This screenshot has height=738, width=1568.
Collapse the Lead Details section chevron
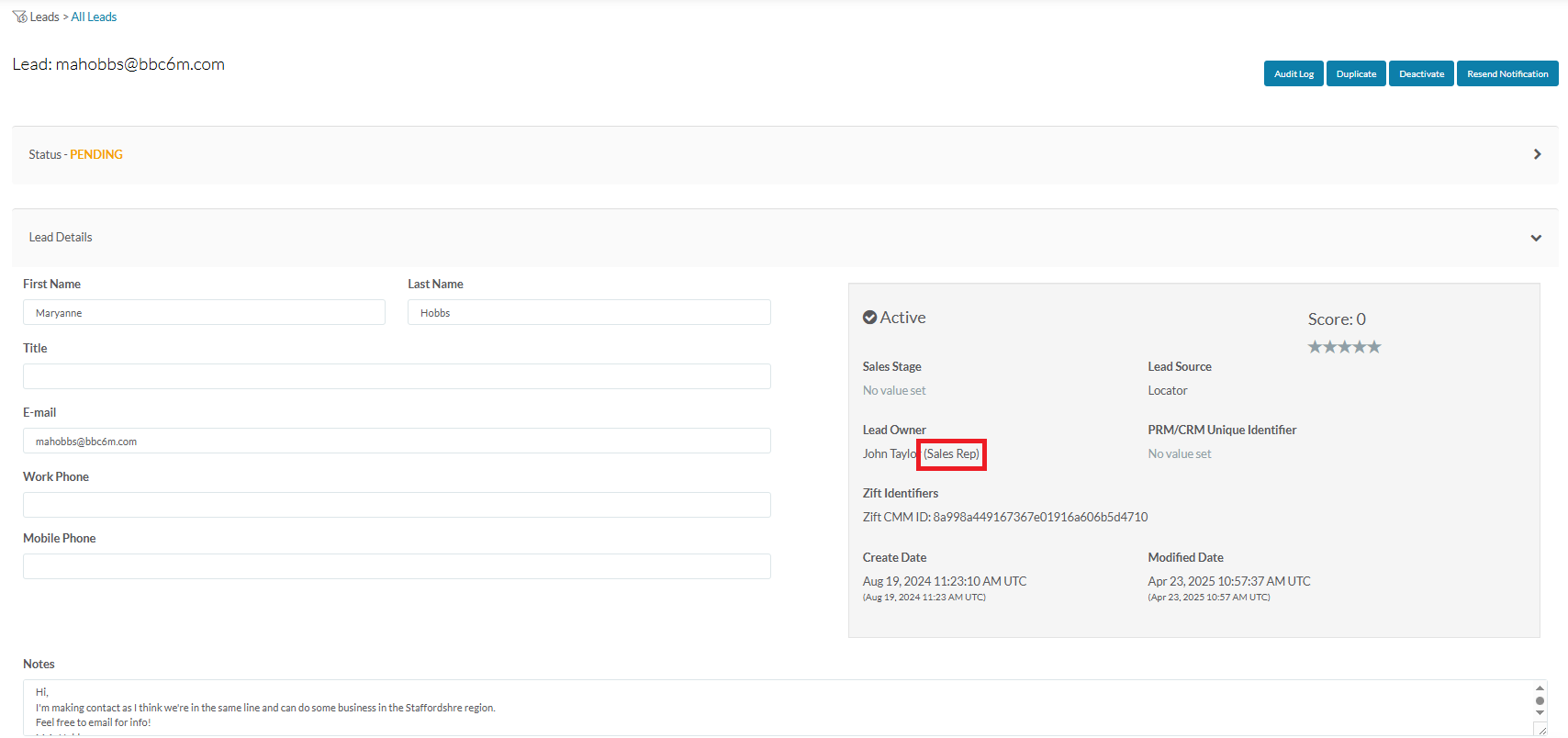coord(1536,238)
